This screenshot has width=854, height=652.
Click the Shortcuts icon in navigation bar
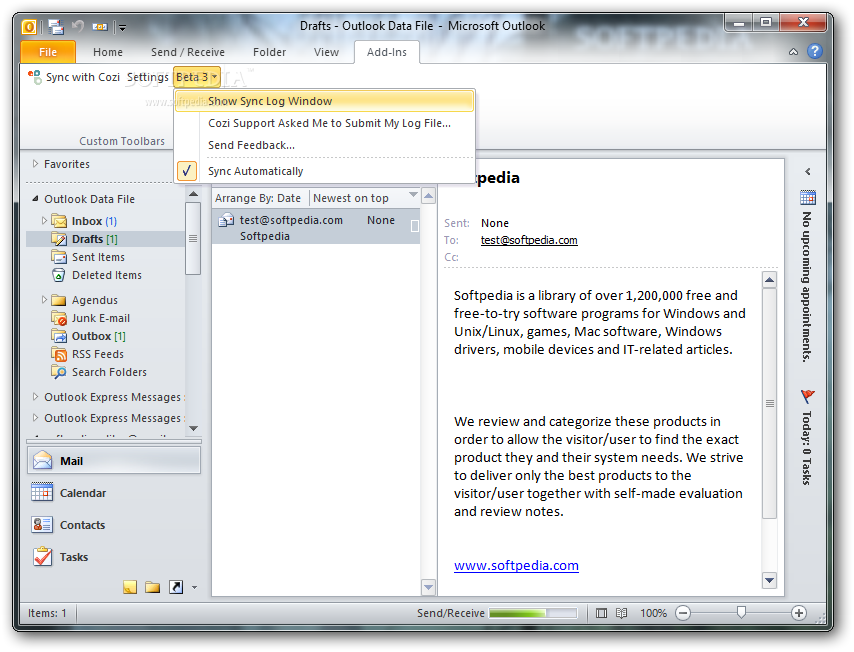tap(176, 587)
